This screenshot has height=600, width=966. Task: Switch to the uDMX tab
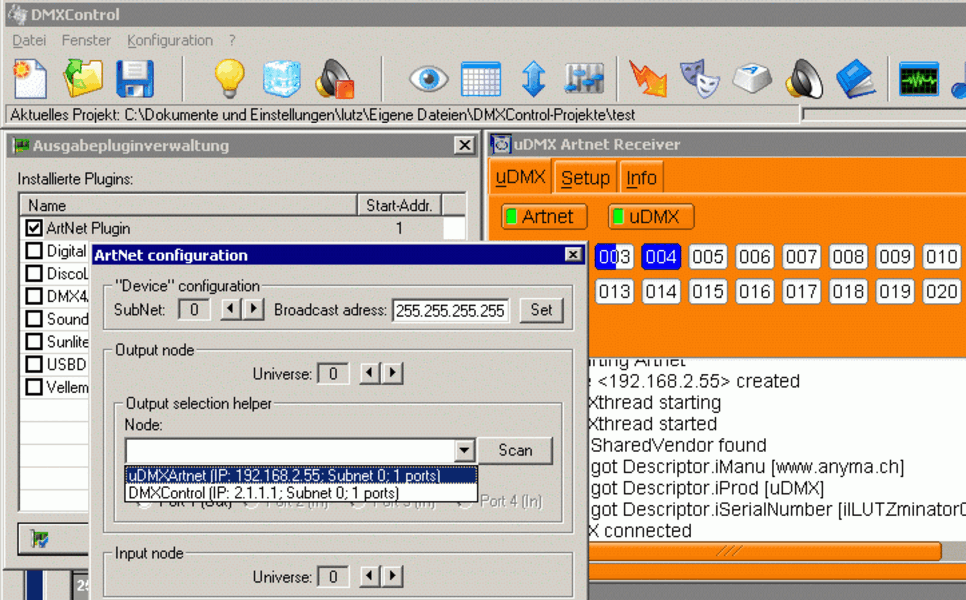coord(521,177)
